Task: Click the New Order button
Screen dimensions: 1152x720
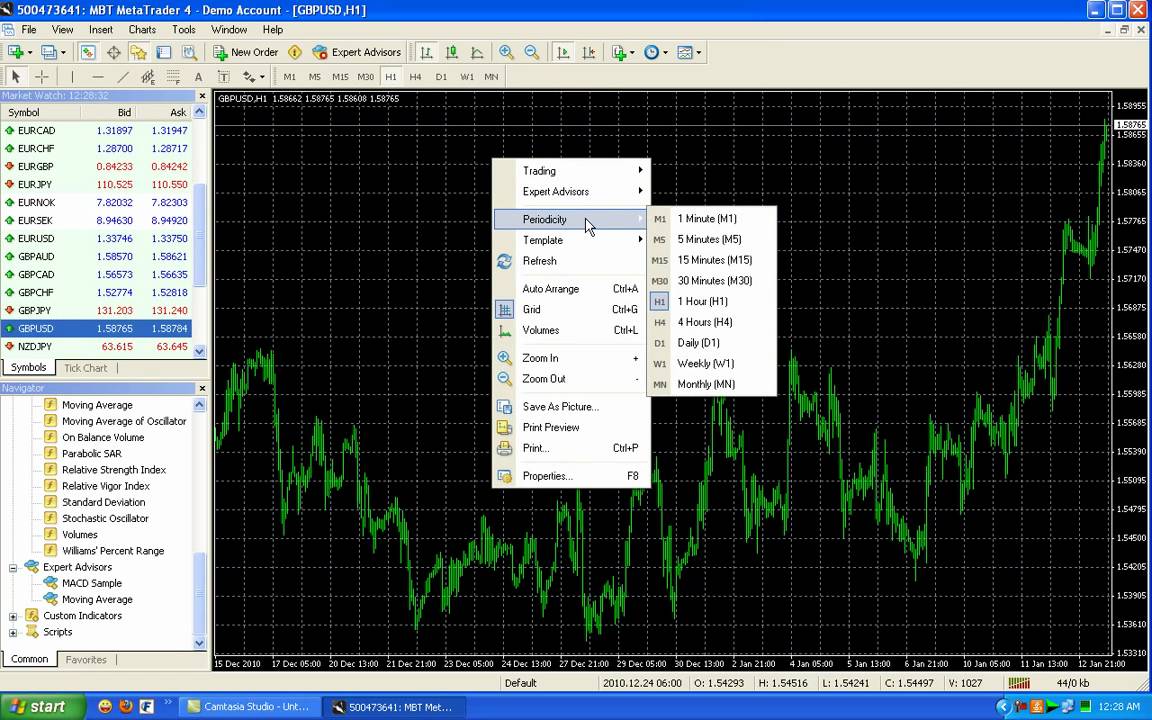Action: (245, 52)
